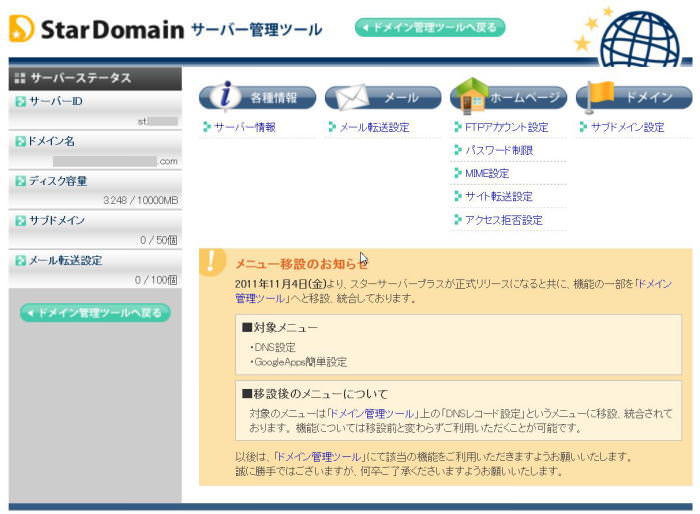The height and width of the screenshot is (514, 700).
Task: Open the 各種情報 category heading
Action: (257, 97)
